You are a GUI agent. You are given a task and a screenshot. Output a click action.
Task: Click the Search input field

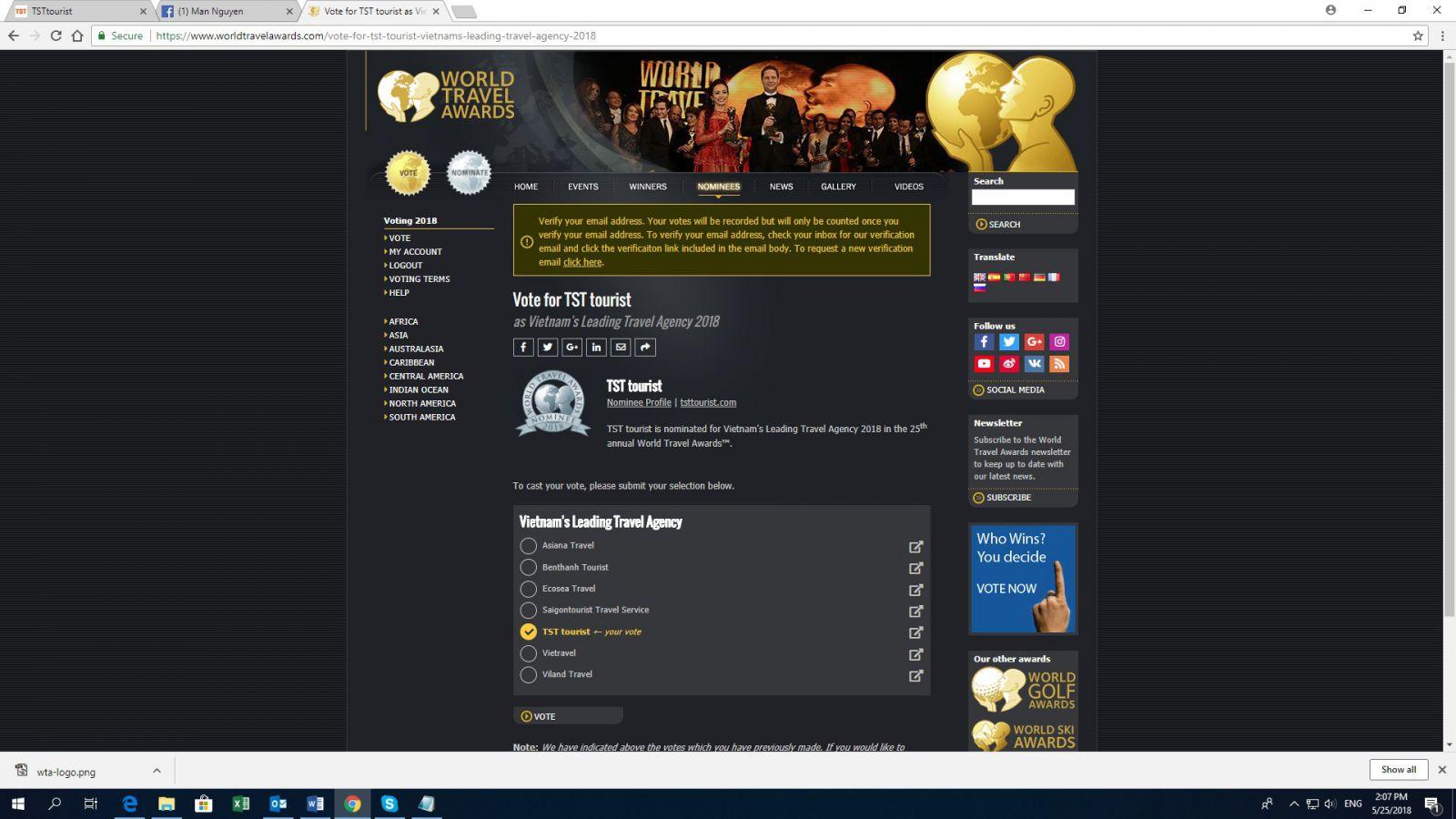tap(1022, 197)
